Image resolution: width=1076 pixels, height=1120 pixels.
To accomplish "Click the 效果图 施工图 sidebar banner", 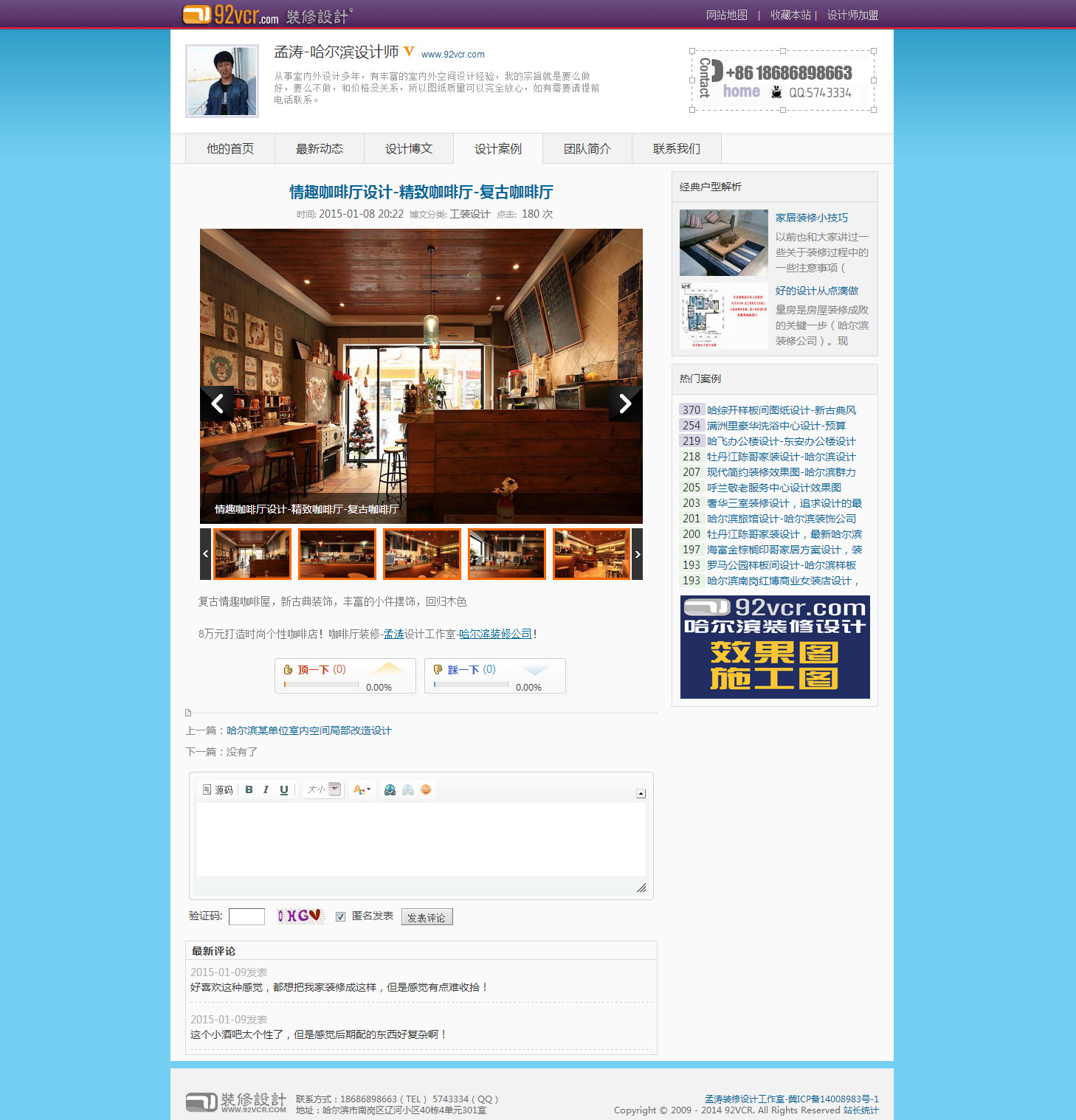I will pos(775,647).
